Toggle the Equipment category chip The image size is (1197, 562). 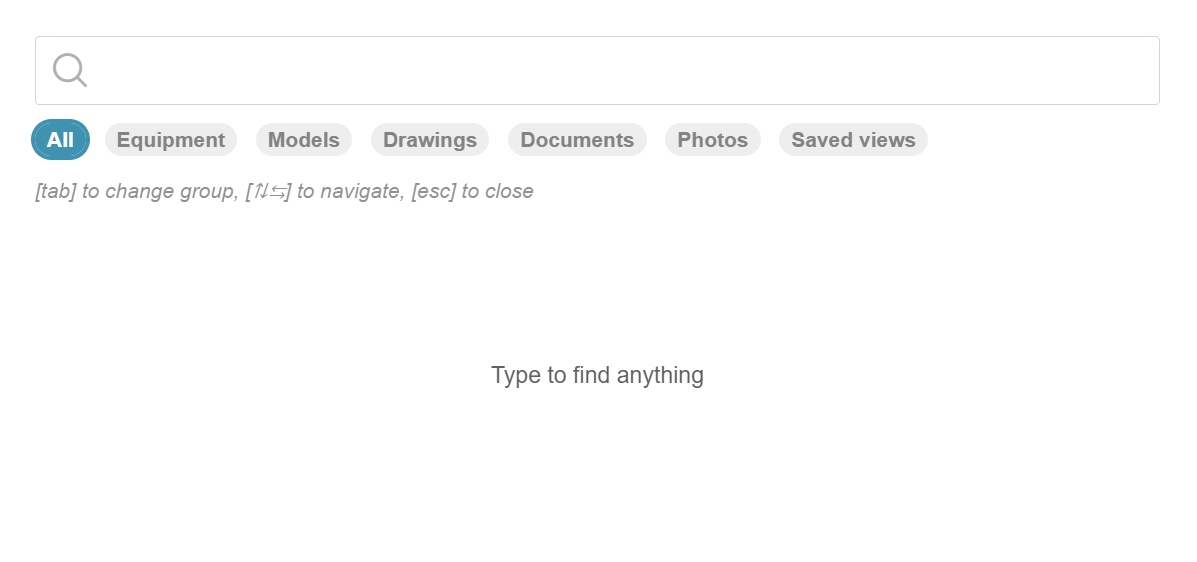[x=170, y=140]
